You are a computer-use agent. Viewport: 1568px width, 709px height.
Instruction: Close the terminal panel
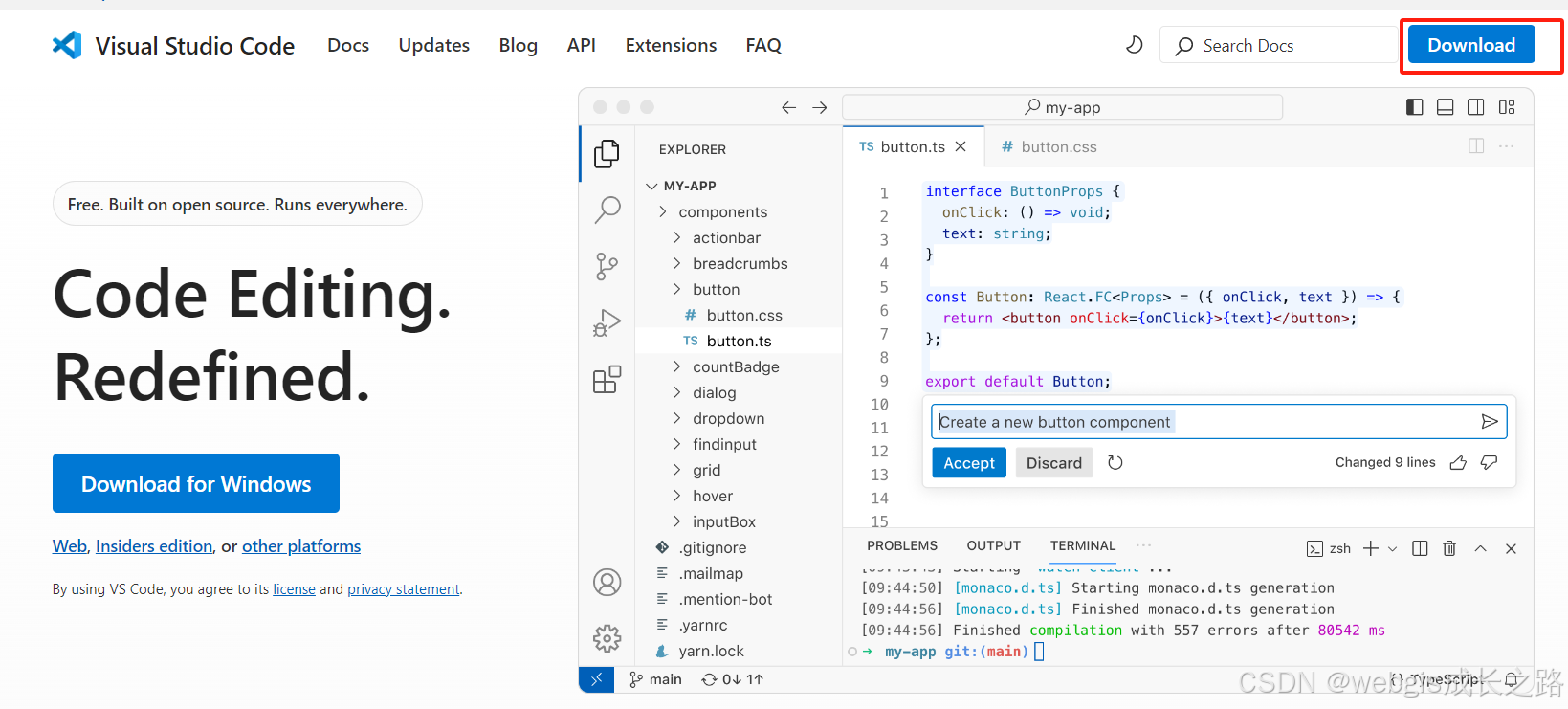pos(1511,548)
